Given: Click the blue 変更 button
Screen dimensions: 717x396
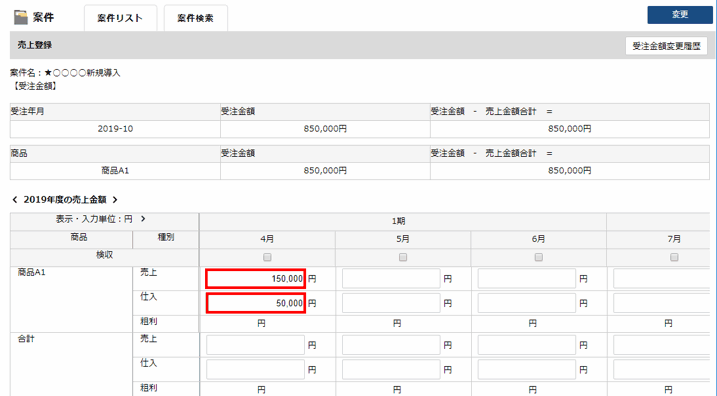Looking at the screenshot, I should [x=680, y=15].
